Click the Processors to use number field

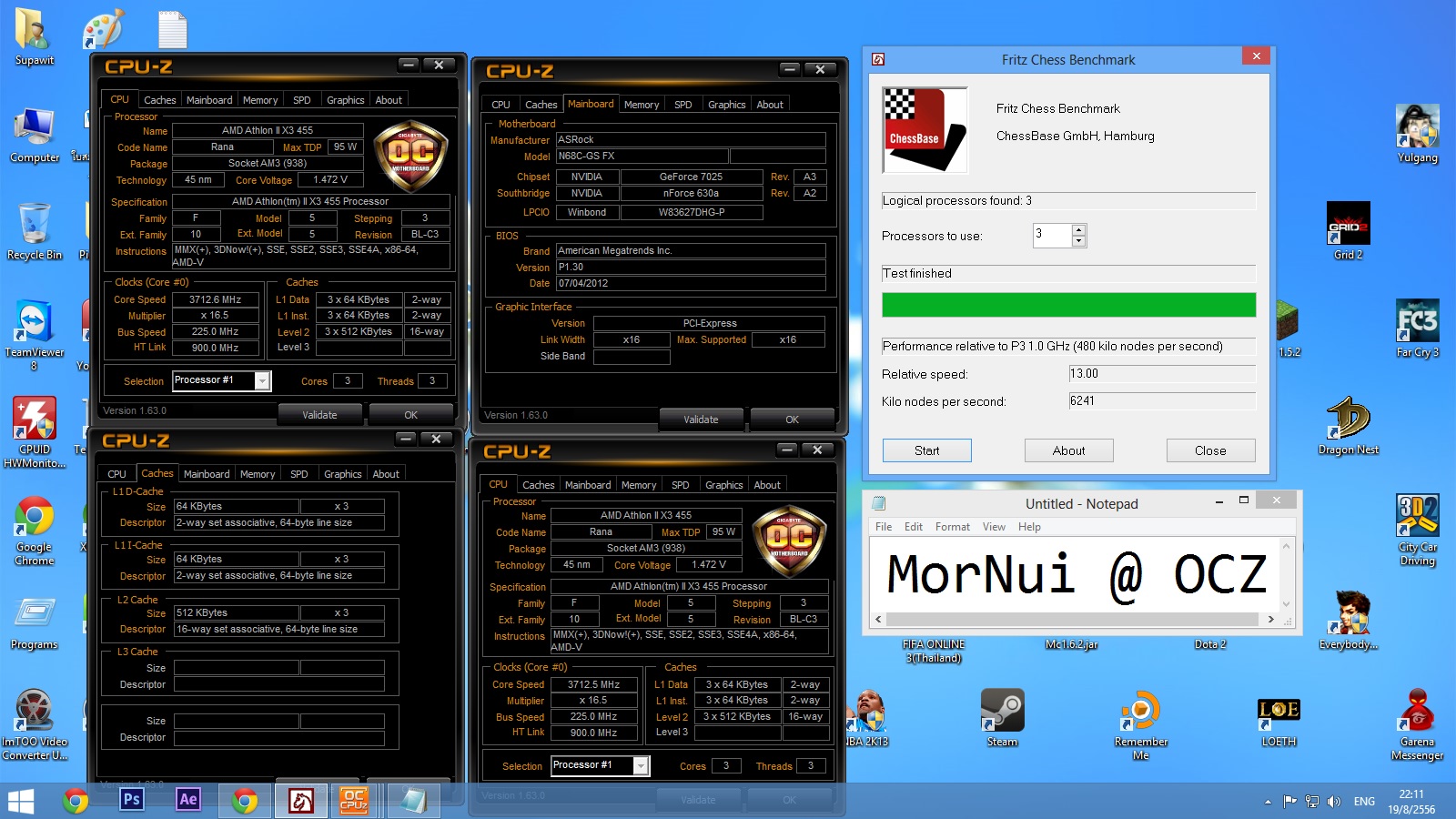[1052, 235]
